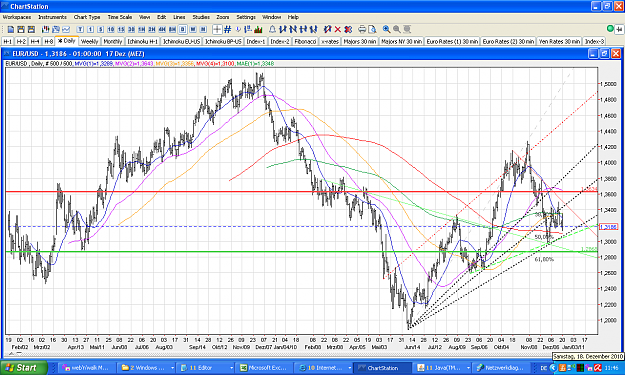The width and height of the screenshot is (625, 375).
Task: Click the alert bell icon
Action: [x=272, y=29]
